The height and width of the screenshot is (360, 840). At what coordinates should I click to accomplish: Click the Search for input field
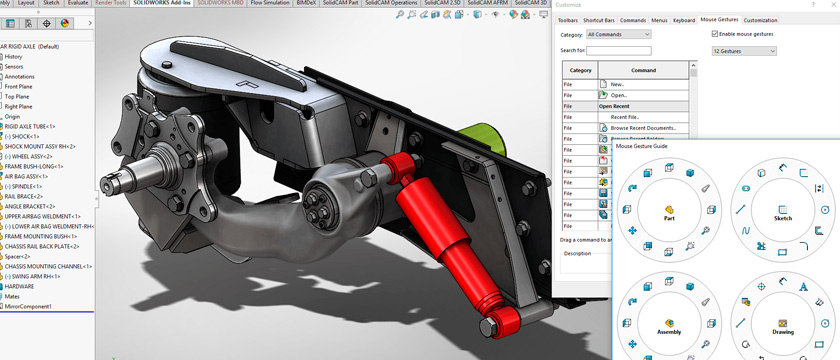[619, 51]
